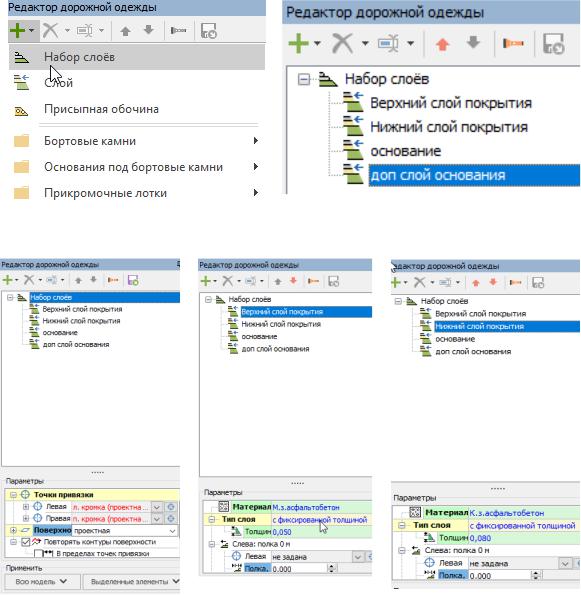
Task: Open 'Левая' dropdown under thickness 0,050
Action: pos(357,557)
